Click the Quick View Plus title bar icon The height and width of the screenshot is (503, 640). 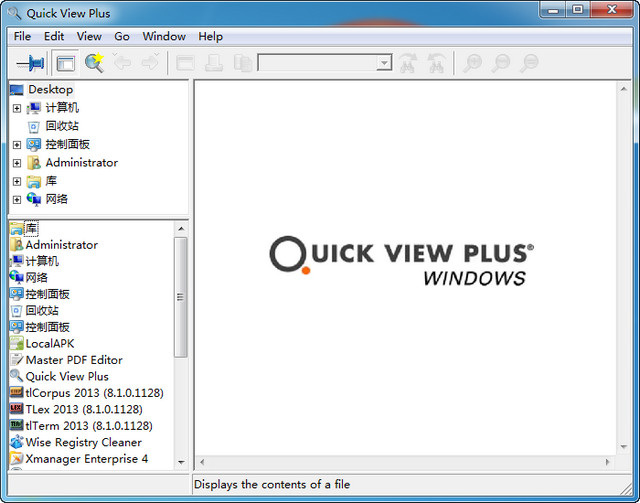click(x=15, y=13)
